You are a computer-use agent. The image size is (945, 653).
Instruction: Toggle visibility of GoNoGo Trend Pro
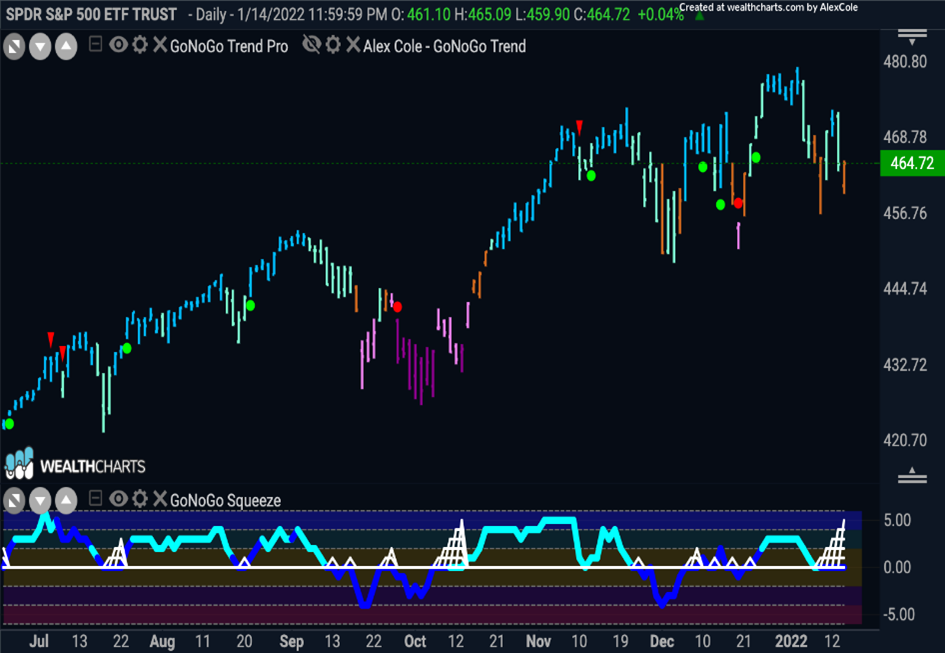click(118, 44)
